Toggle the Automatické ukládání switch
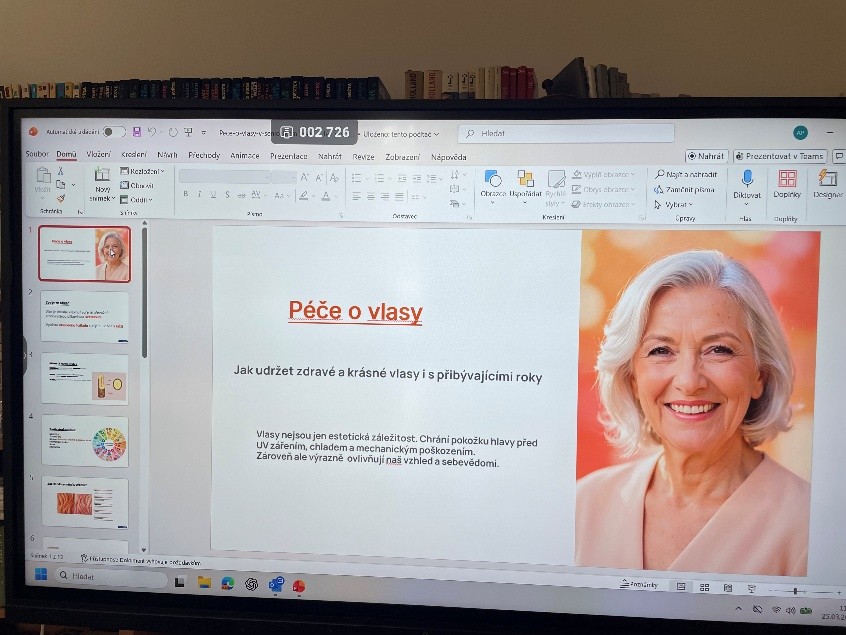The height and width of the screenshot is (635, 846). 113,132
